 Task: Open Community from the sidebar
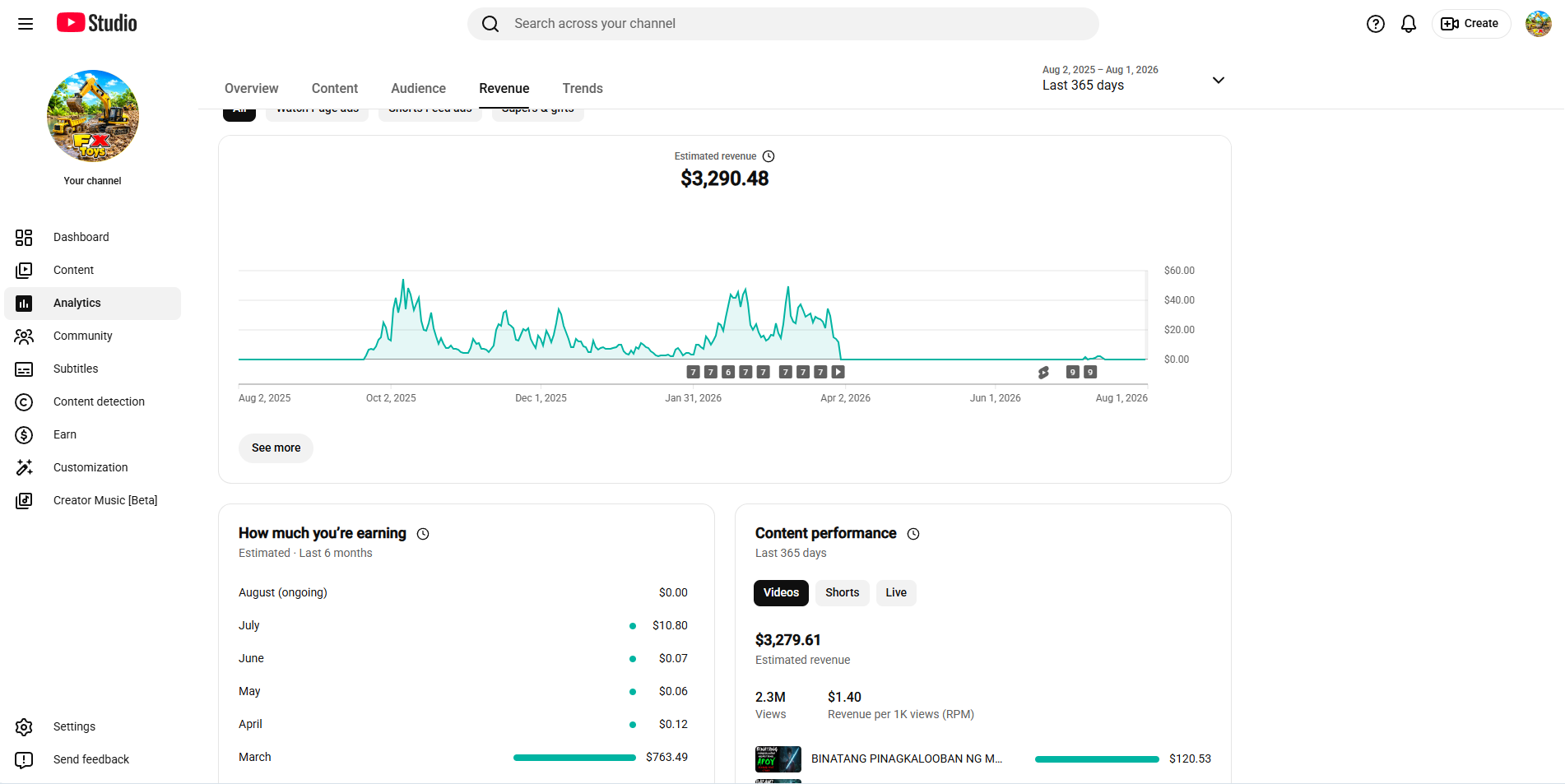coord(82,336)
